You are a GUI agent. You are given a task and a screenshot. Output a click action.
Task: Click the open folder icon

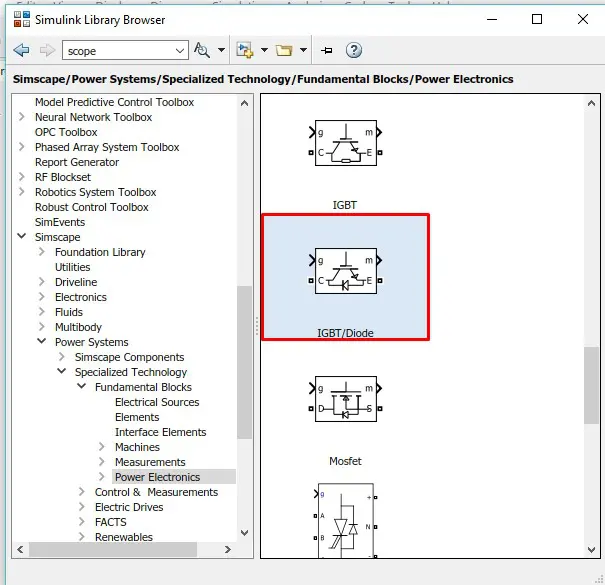[x=283, y=50]
